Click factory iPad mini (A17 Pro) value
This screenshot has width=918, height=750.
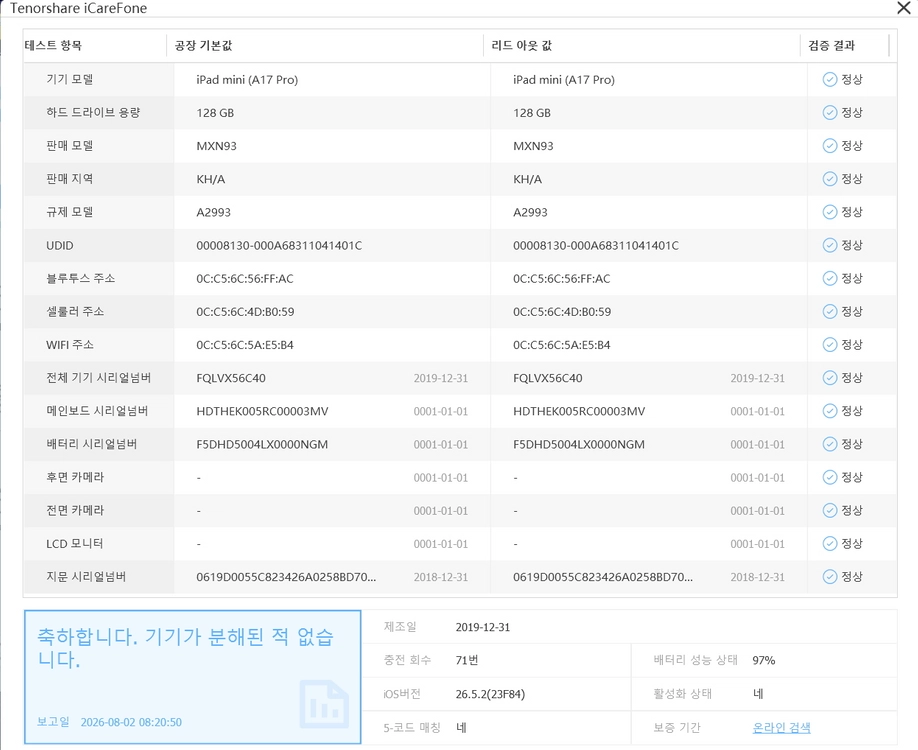pos(247,80)
